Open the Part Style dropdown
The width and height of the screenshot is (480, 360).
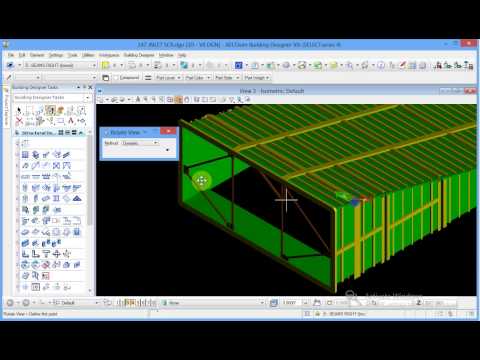click(227, 78)
